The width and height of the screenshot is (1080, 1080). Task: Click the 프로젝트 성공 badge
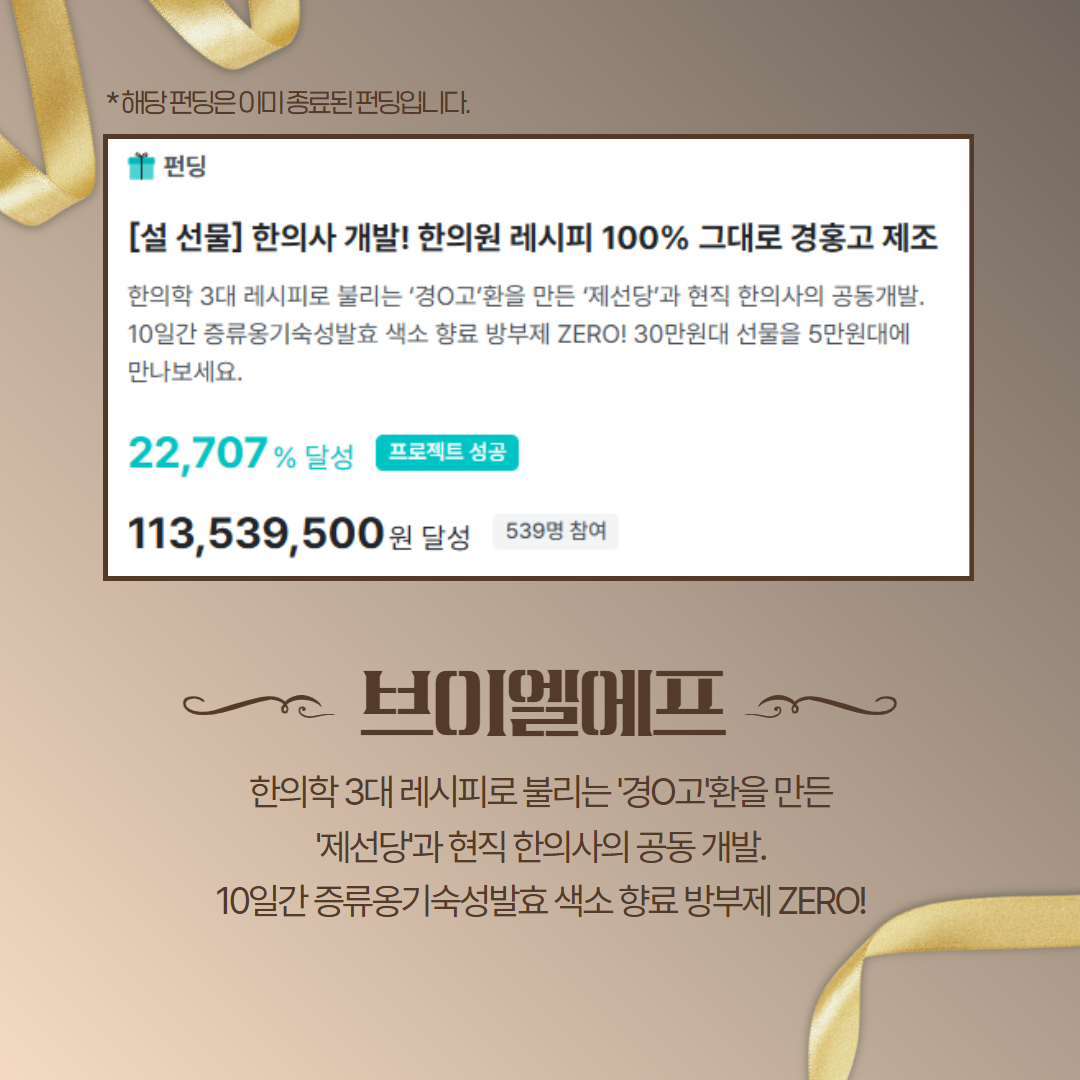point(447,453)
